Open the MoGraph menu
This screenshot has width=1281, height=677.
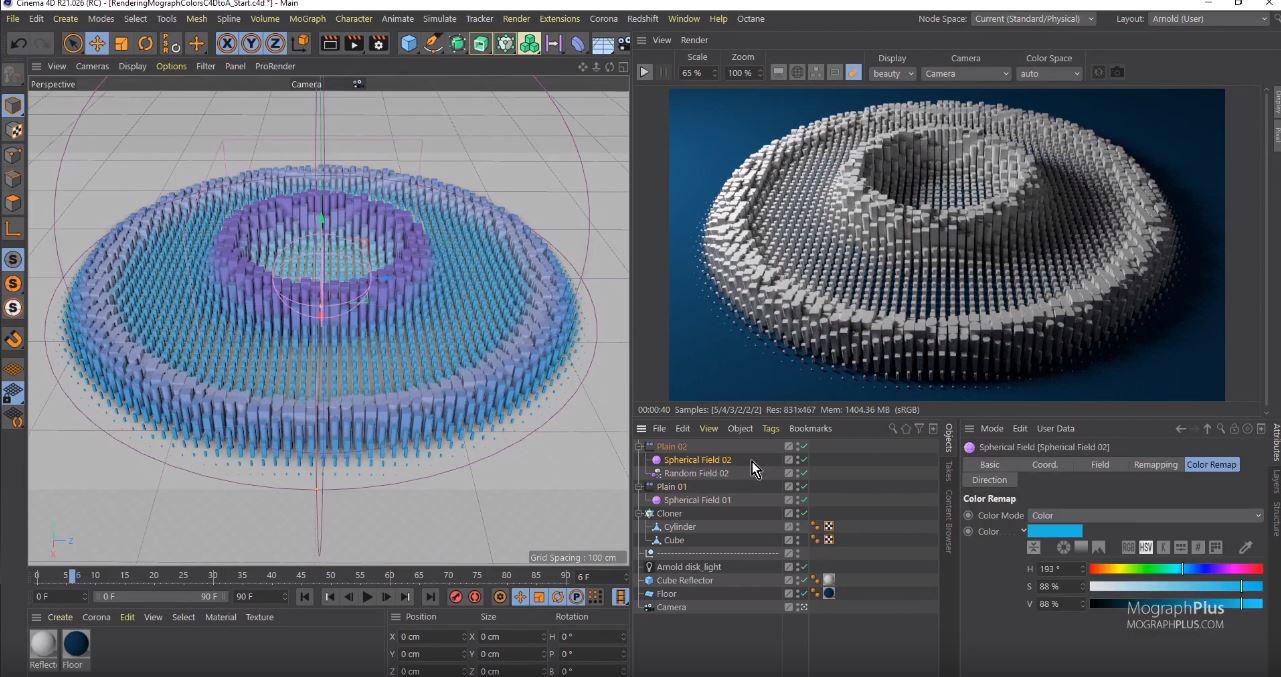pos(307,19)
